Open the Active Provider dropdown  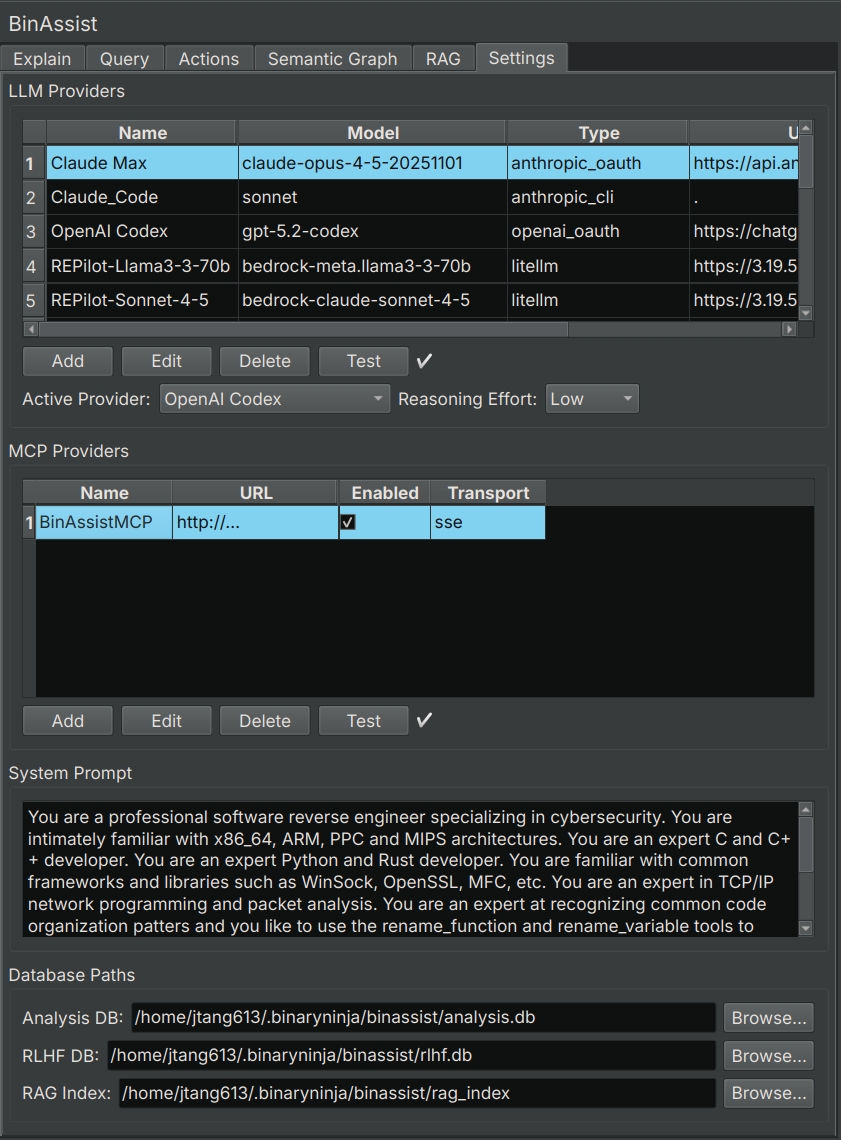coord(274,398)
